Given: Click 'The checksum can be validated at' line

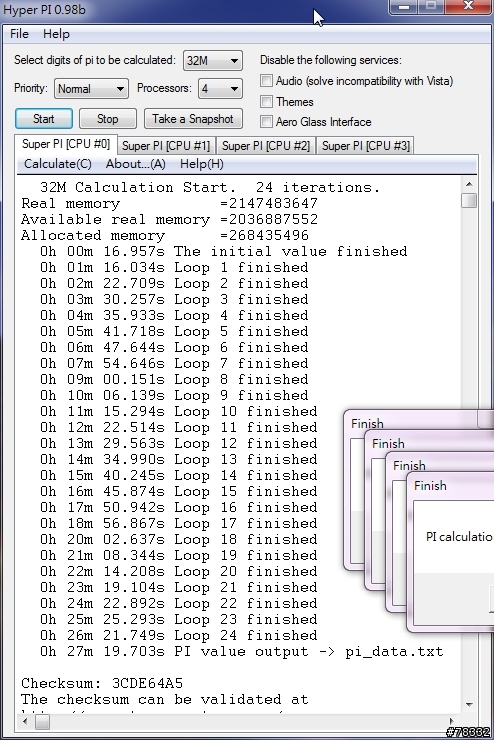Looking at the screenshot, I should [165, 699].
